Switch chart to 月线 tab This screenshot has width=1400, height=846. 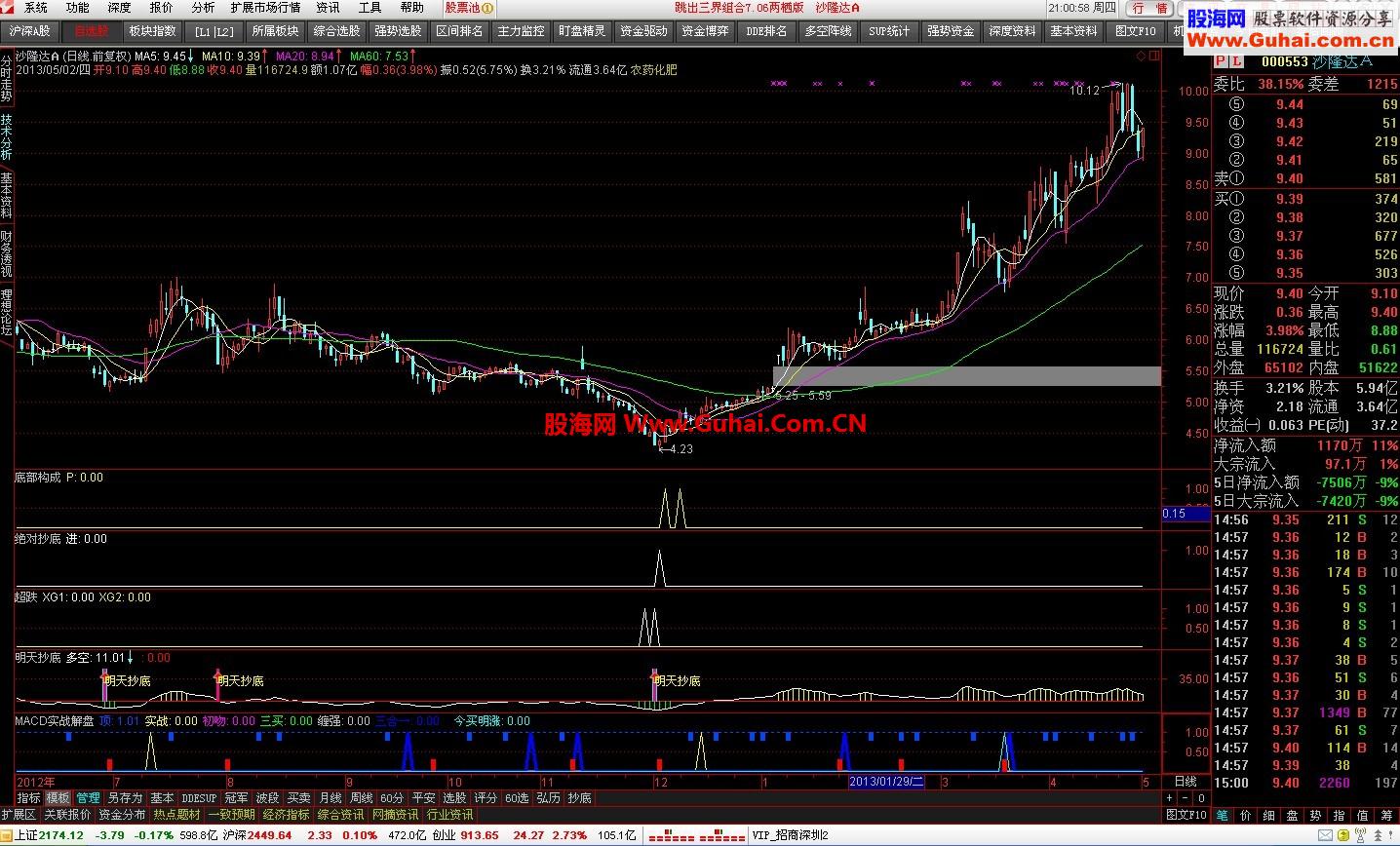coord(330,797)
